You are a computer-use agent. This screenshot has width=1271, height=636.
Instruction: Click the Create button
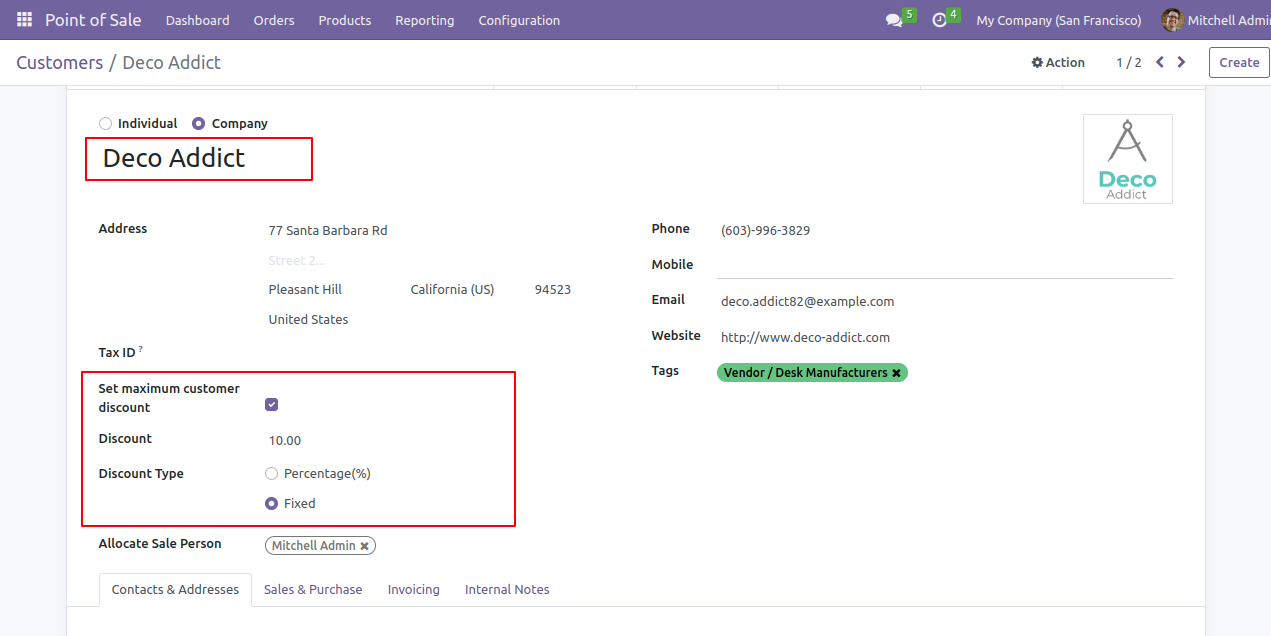pos(1239,62)
